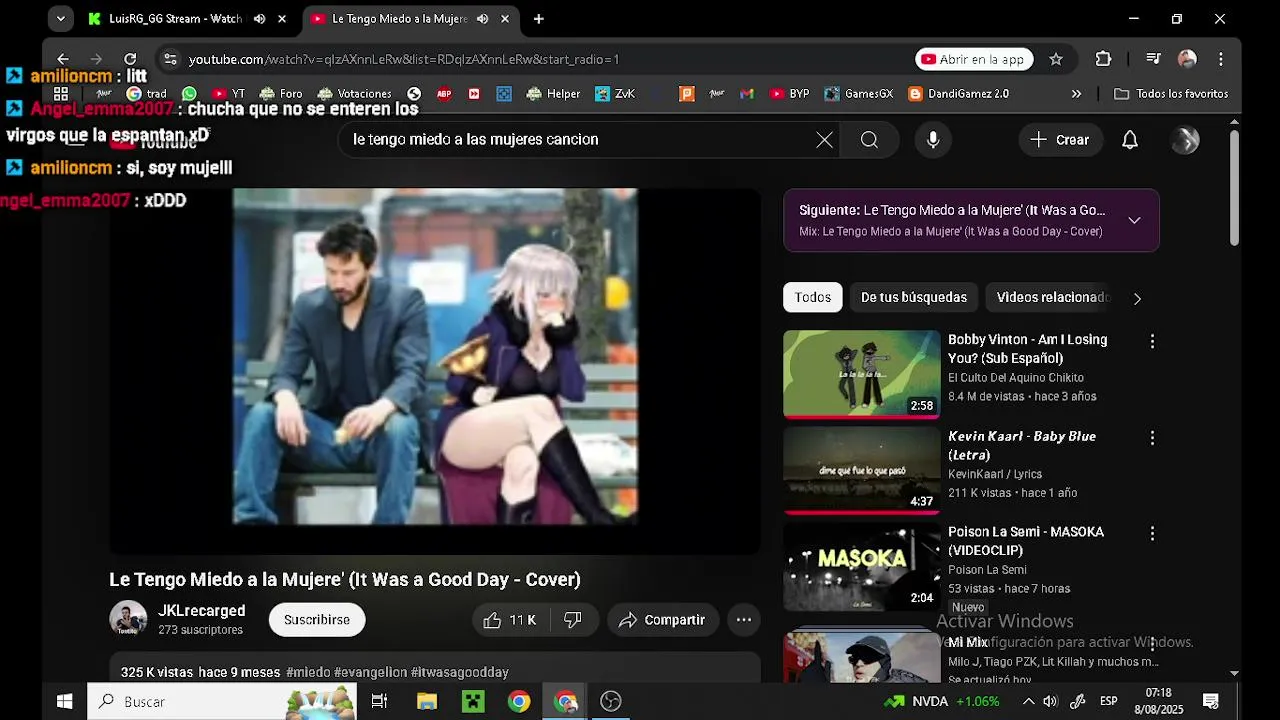Reload the page in Chrome
1280x720 pixels.
pyautogui.click(x=130, y=59)
